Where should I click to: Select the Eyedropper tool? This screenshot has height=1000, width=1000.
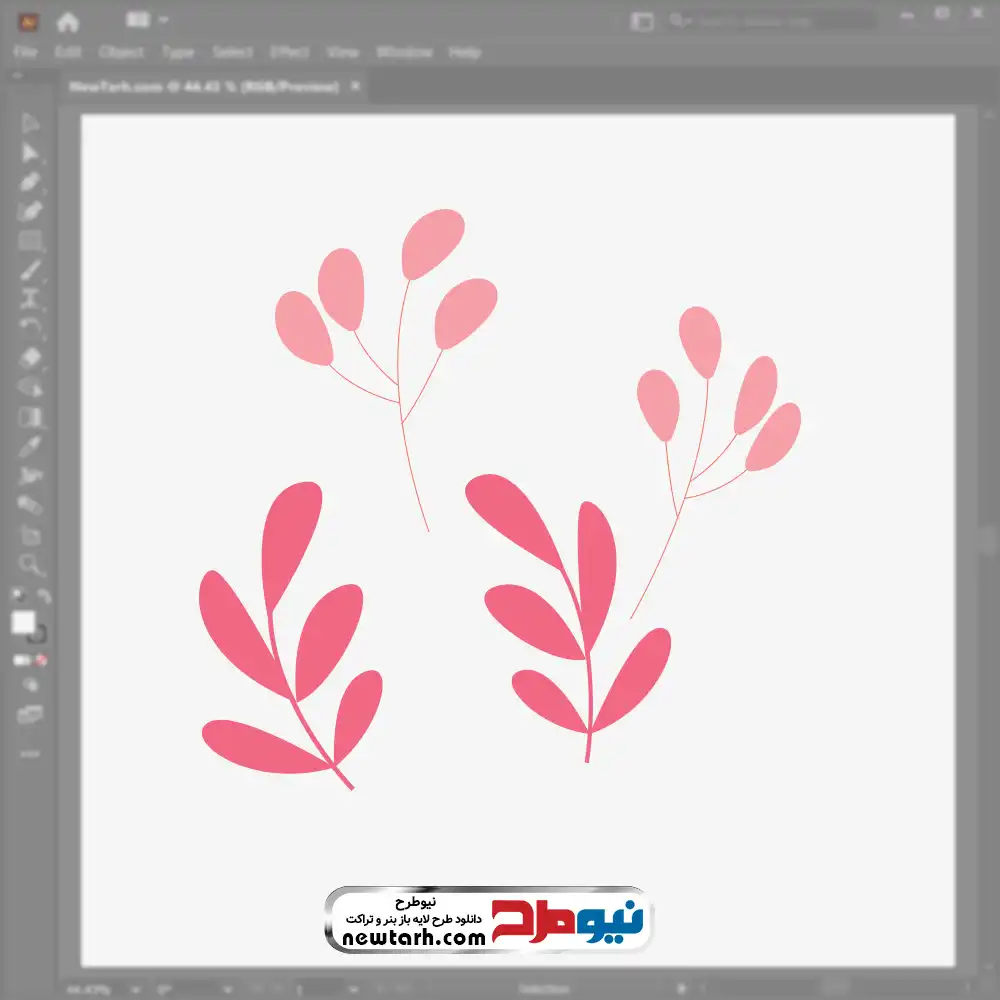(30, 446)
